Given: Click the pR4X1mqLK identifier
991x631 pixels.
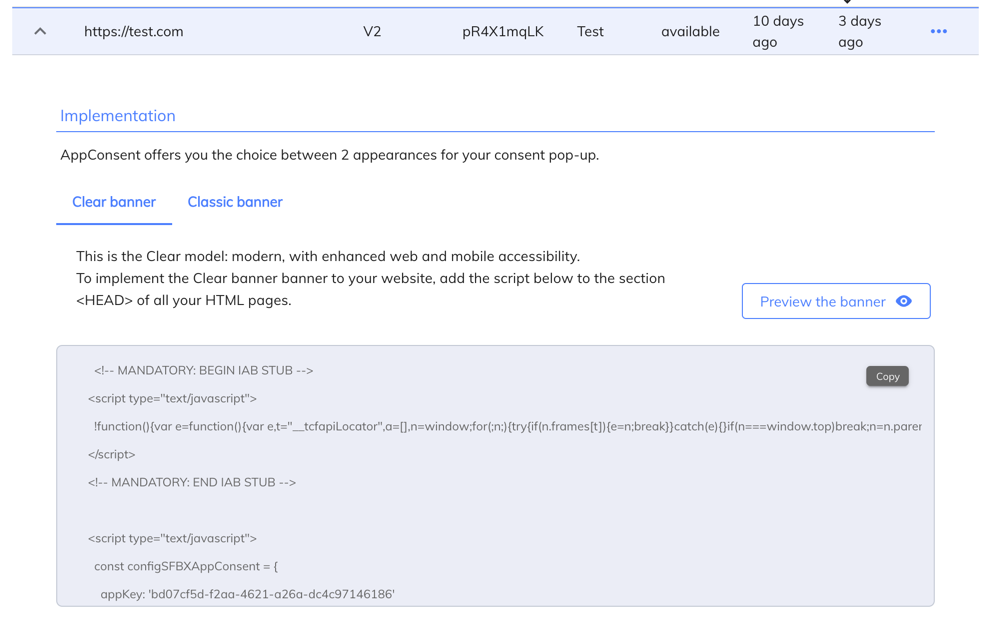Looking at the screenshot, I should coord(503,31).
